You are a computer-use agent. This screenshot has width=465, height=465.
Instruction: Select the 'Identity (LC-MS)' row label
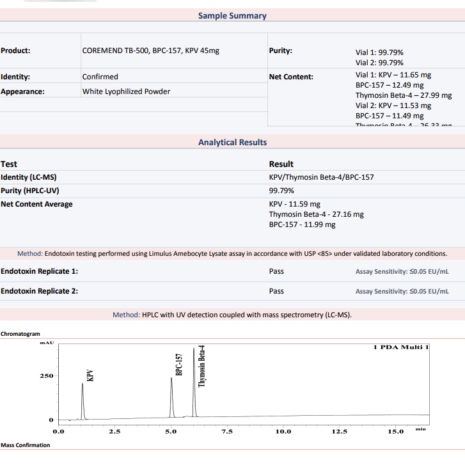[x=28, y=177]
